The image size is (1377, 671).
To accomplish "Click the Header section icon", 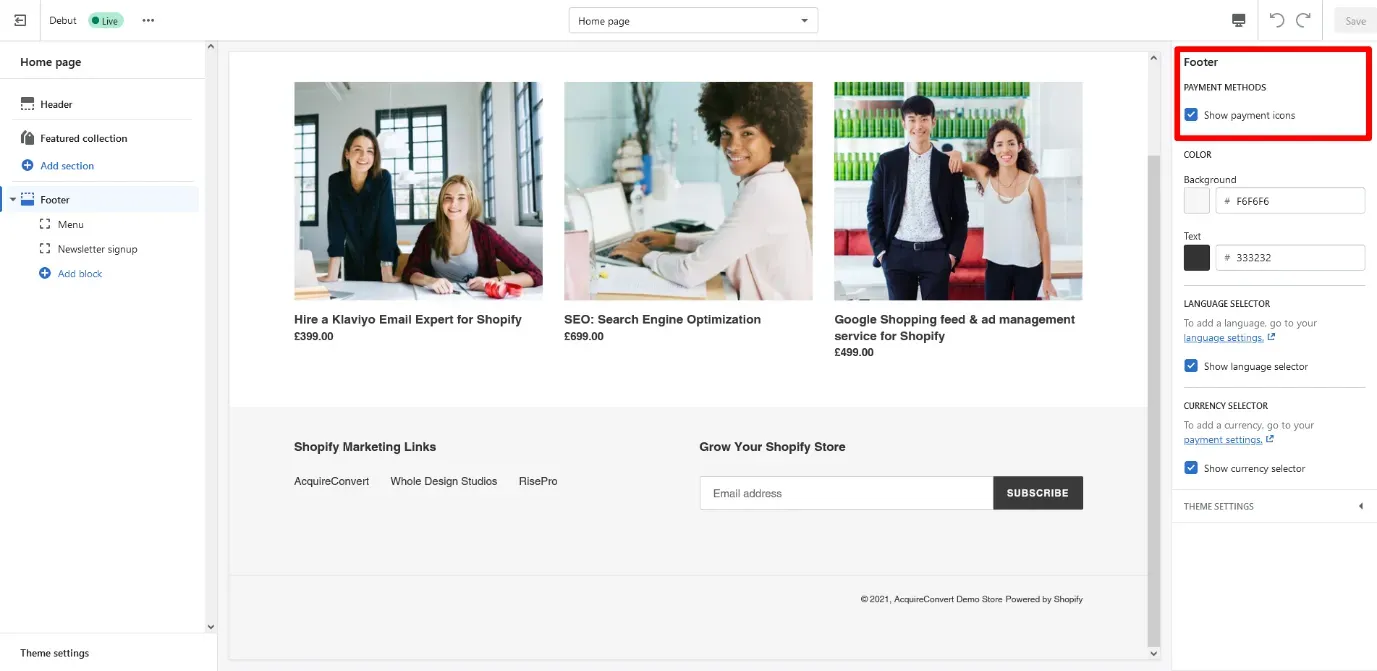I will coord(28,104).
